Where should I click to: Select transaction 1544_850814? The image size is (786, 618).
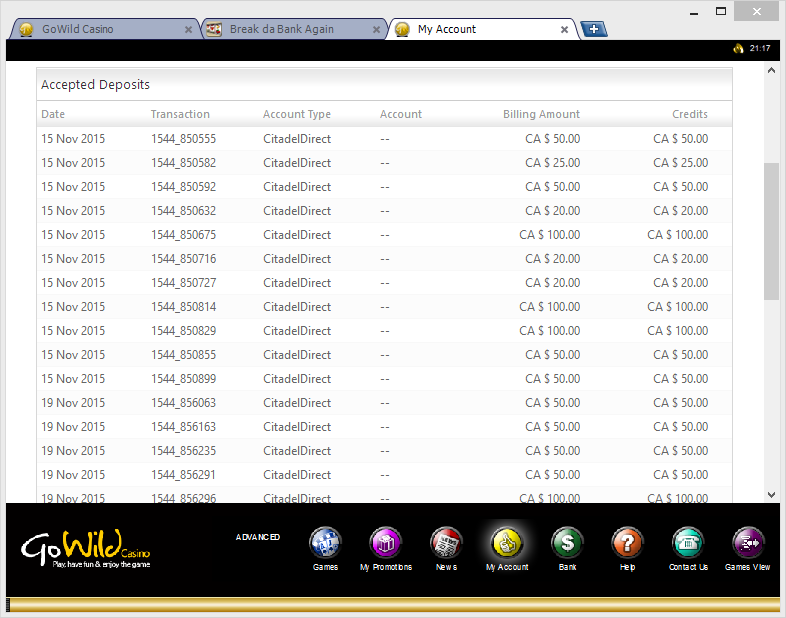(x=183, y=307)
